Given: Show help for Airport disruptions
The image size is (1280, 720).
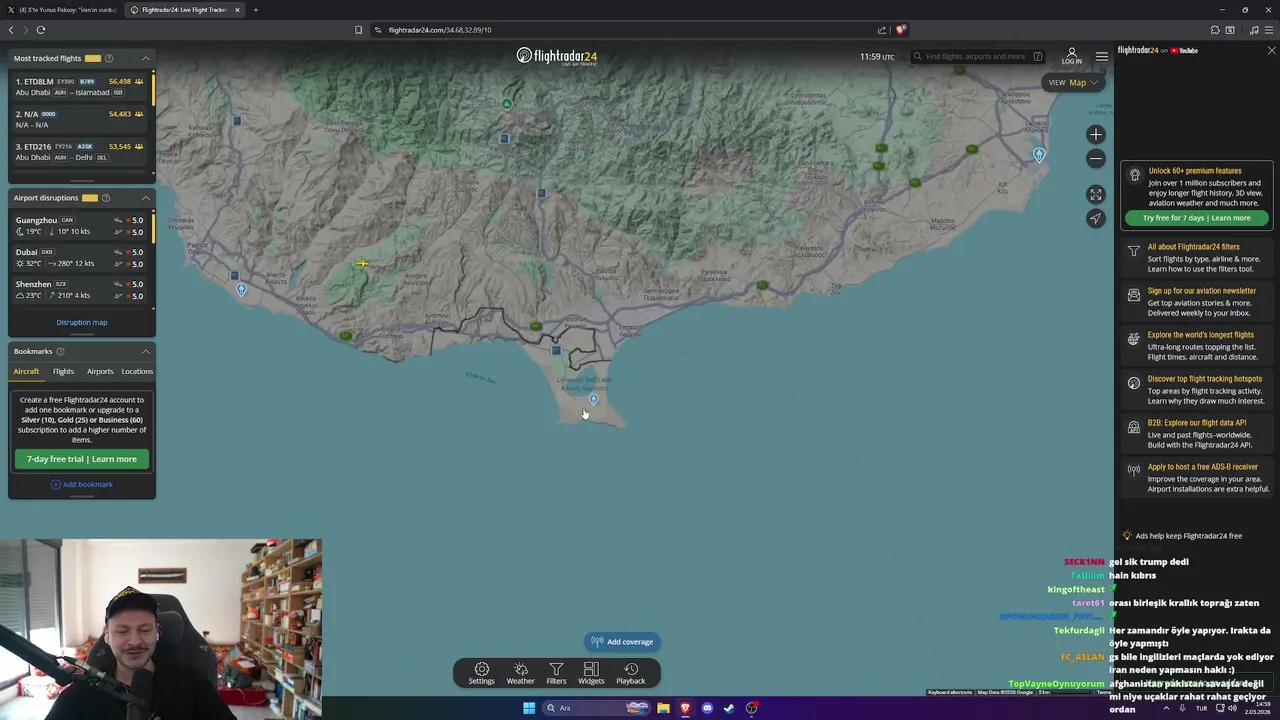Looking at the screenshot, I should pos(106,197).
